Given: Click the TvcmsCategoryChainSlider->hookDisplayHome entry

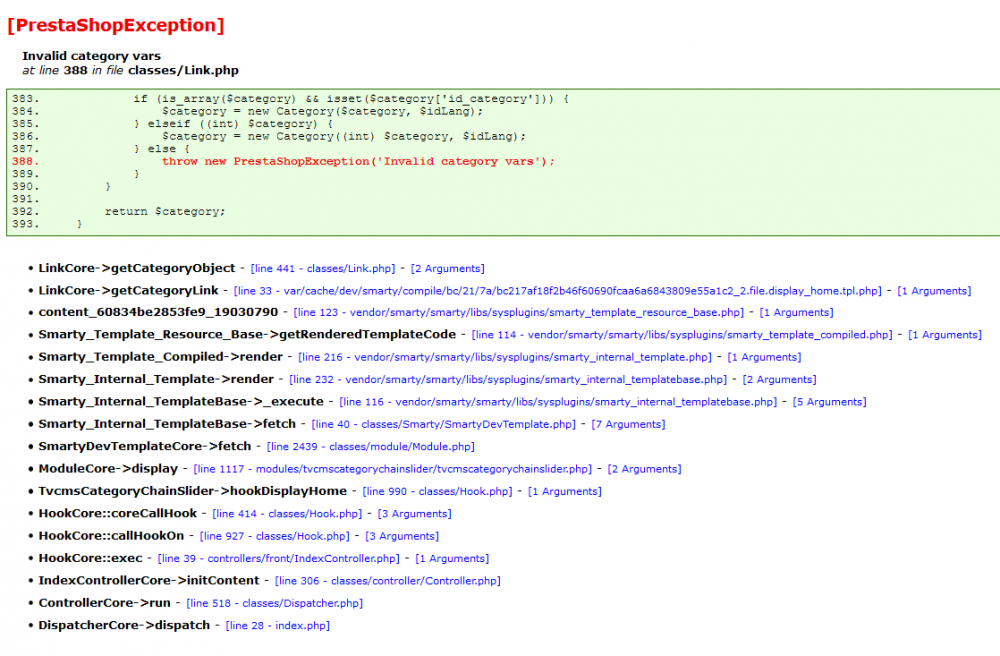Looking at the screenshot, I should [x=193, y=492].
